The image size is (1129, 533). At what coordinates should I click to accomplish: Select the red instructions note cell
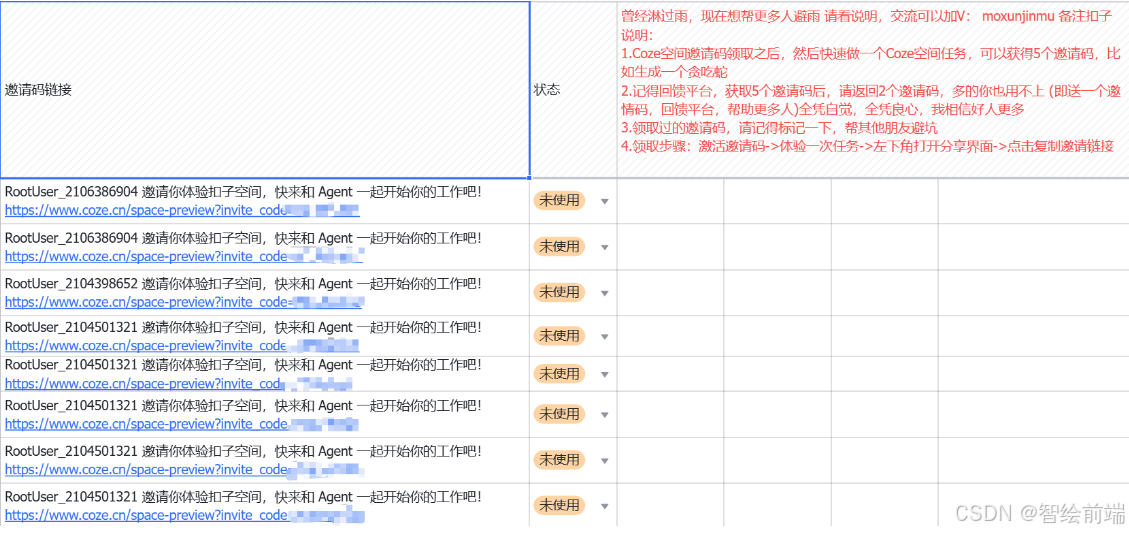tap(873, 89)
